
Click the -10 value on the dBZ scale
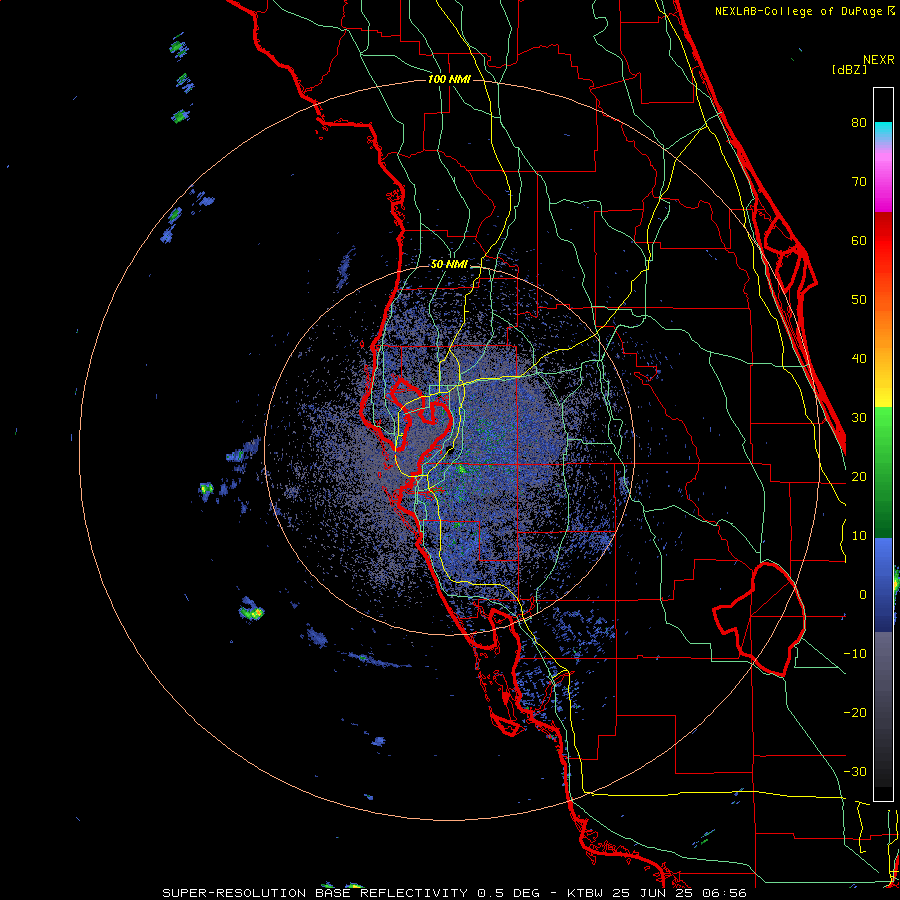(x=855, y=653)
